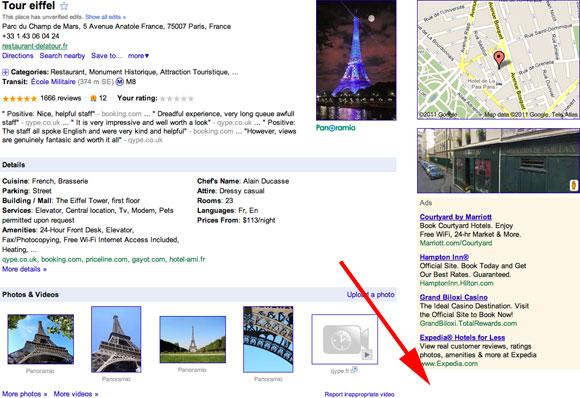
Task: Open Hampton Inn ad title
Action: (x=444, y=257)
